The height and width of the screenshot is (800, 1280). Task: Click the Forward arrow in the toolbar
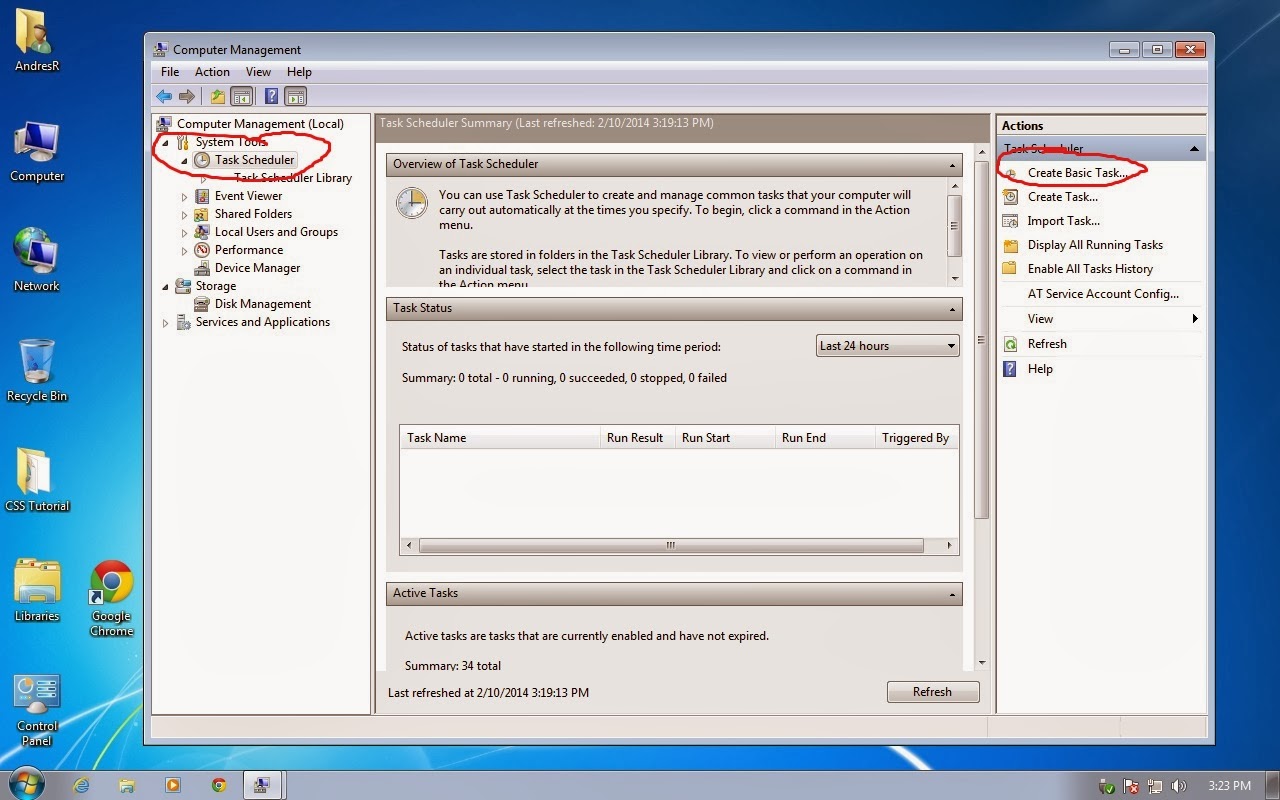186,96
